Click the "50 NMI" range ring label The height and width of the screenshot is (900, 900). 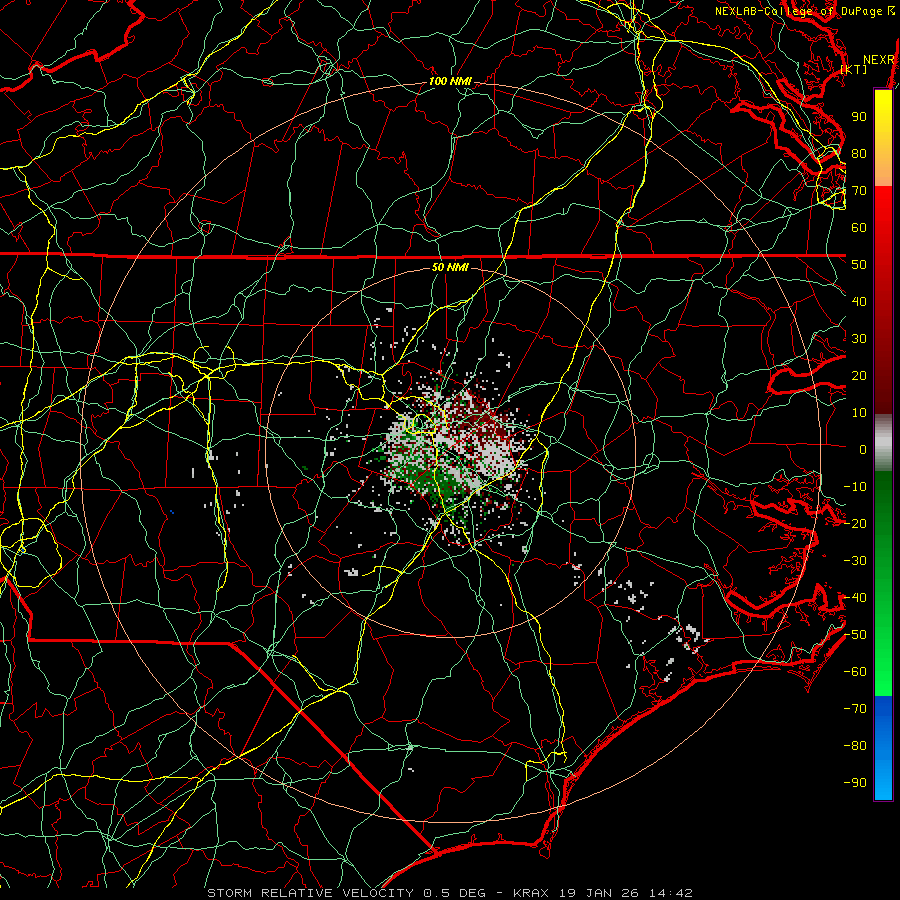450,267
